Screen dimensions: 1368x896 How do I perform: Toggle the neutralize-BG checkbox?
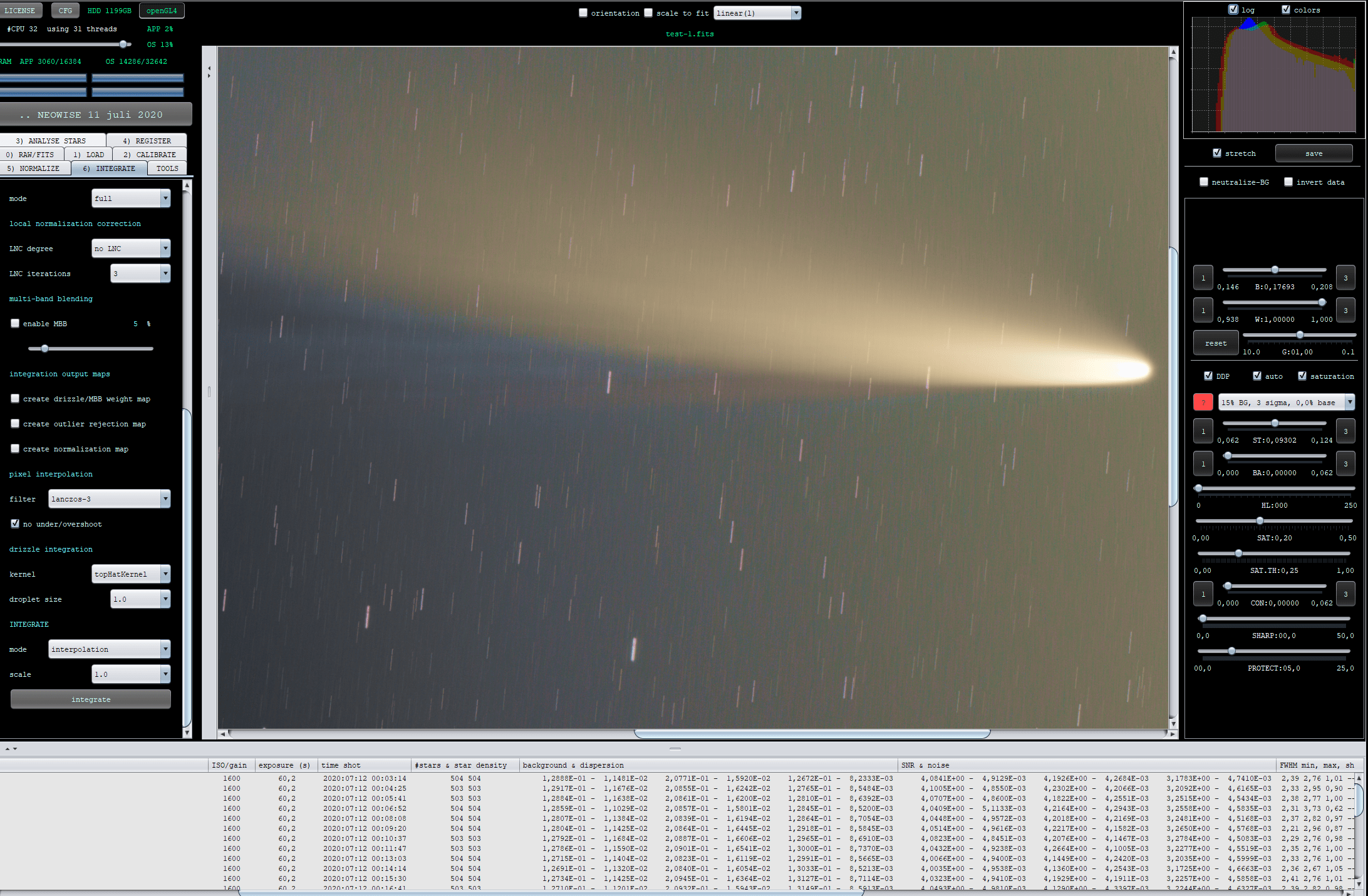coord(1203,182)
